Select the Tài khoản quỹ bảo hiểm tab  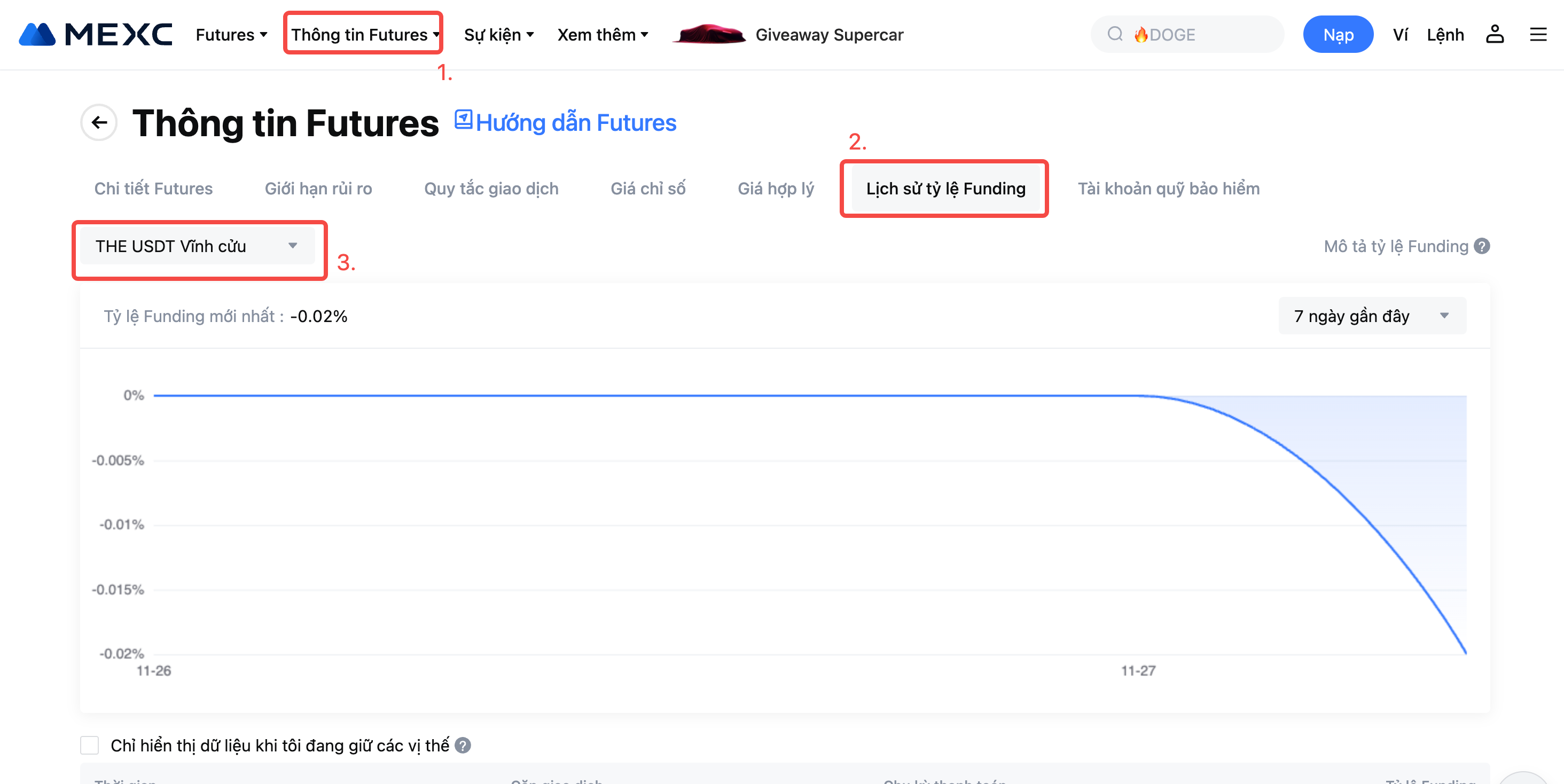coord(1168,189)
